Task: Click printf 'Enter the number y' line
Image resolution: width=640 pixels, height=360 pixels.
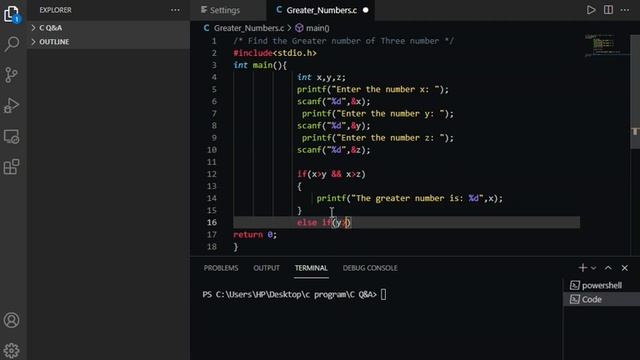Action: (378, 113)
